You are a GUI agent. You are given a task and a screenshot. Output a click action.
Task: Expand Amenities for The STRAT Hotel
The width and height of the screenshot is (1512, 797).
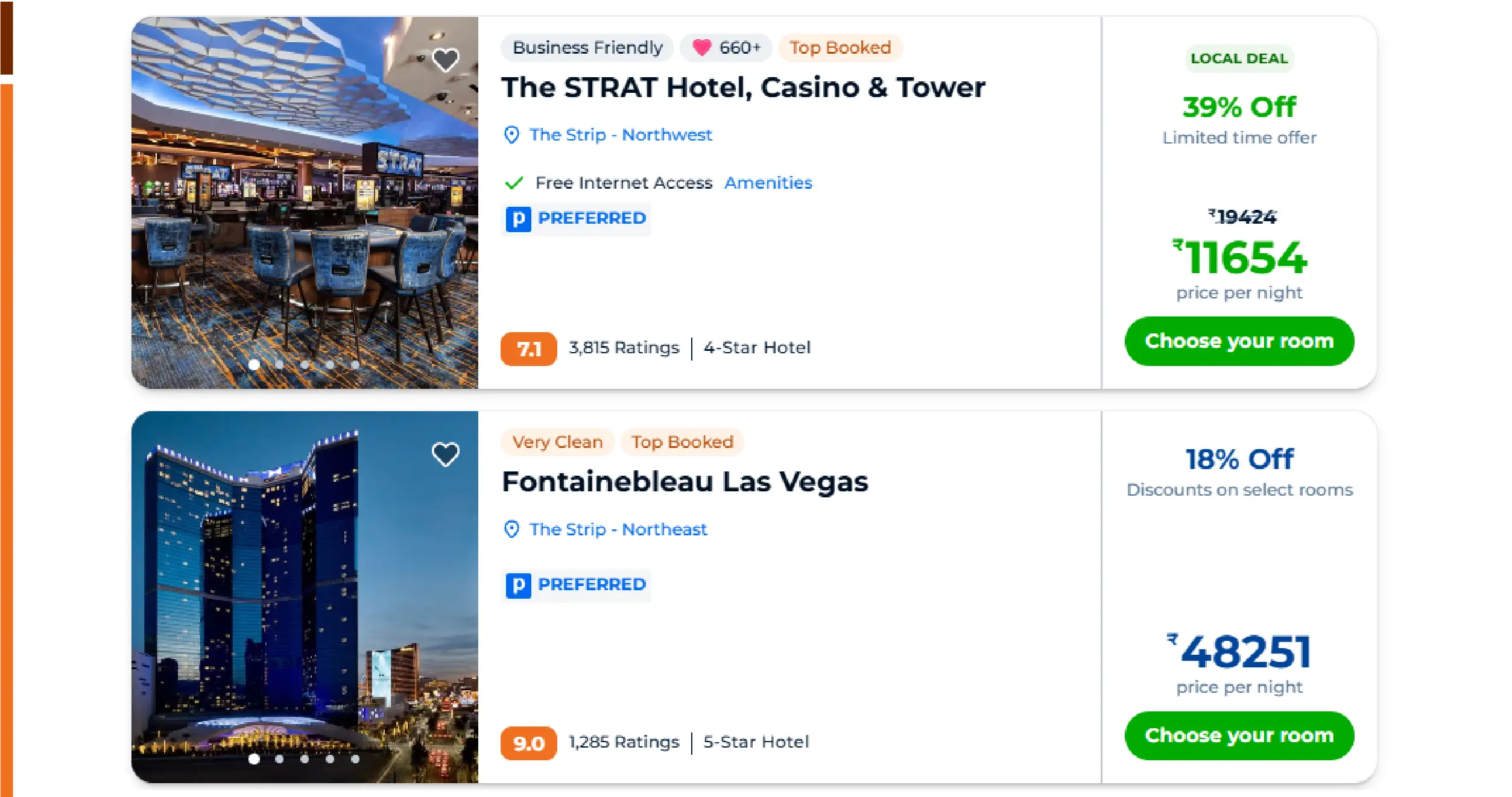tap(768, 183)
